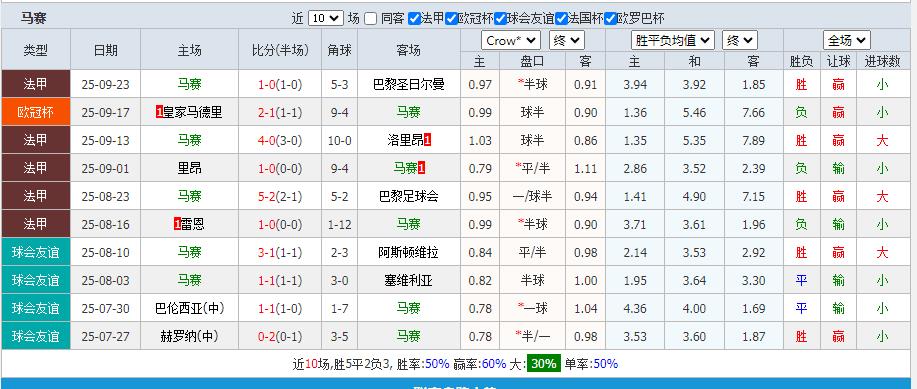Image resolution: width=917 pixels, height=389 pixels.
Task: Click score 2-1(1-1) against 皇家马德里
Action: tap(280, 113)
